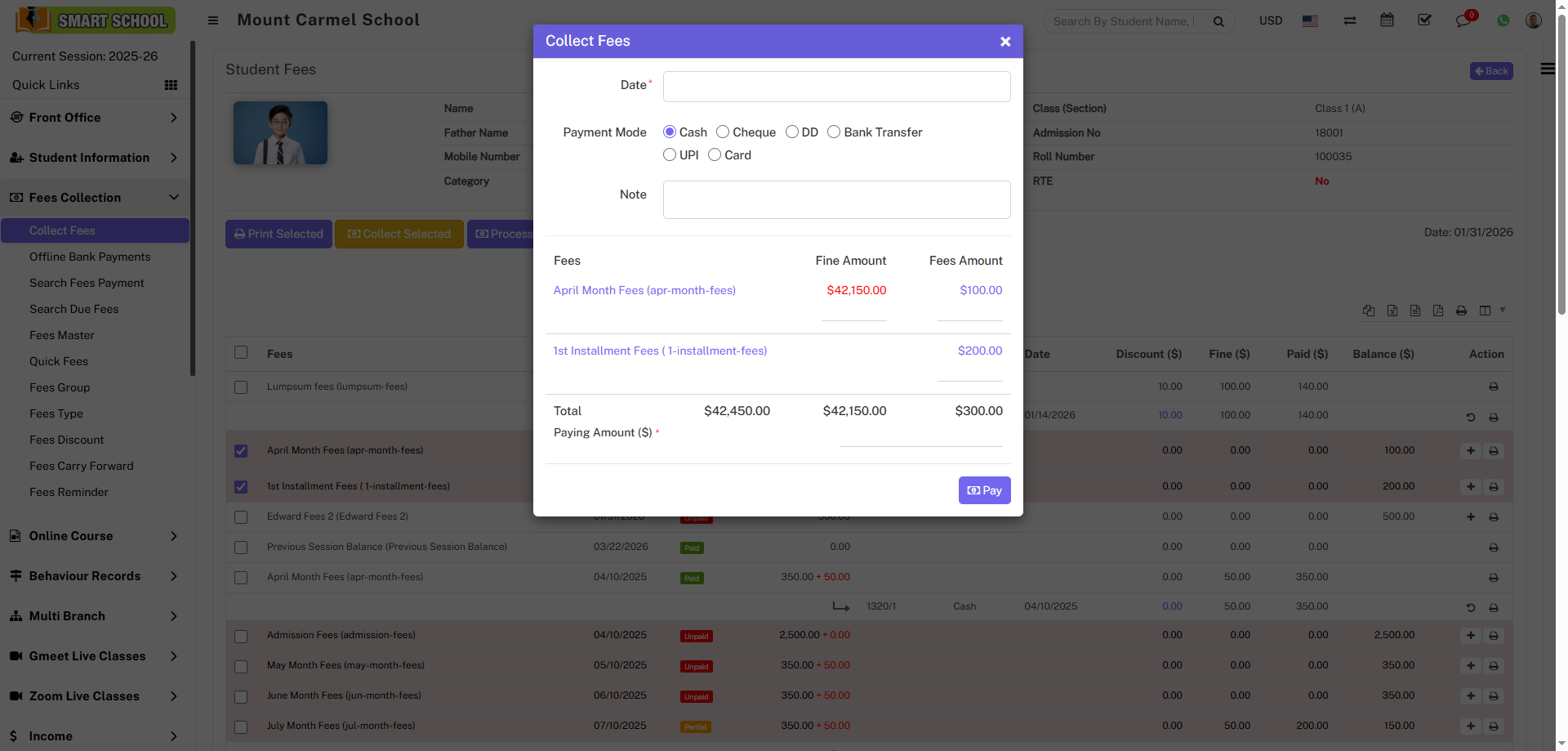Export the fees table as PDF

1437,311
